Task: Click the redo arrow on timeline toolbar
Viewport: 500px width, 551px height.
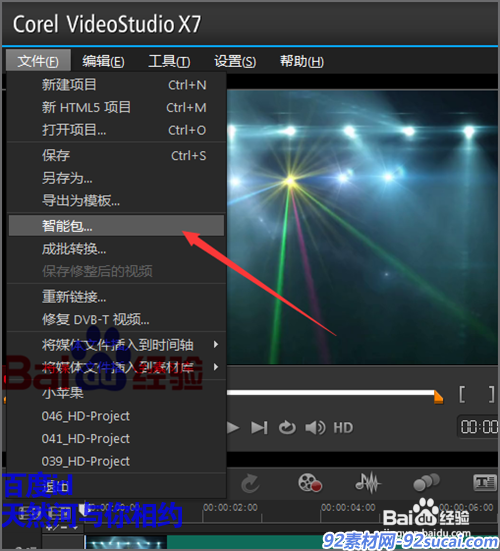Action: [250, 483]
